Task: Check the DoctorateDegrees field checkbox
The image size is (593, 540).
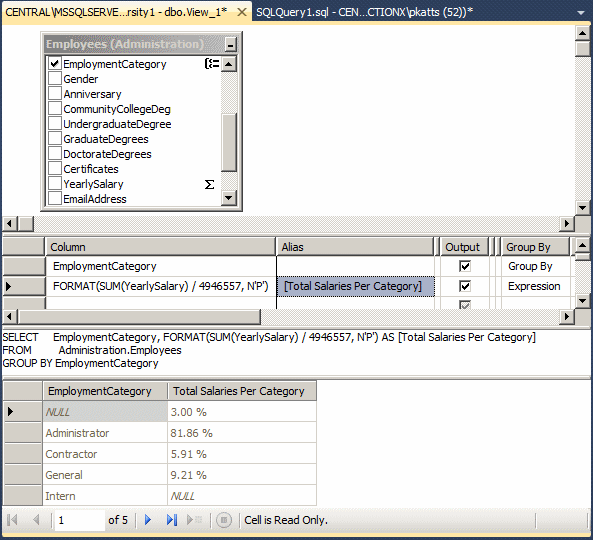Action: click(55, 153)
